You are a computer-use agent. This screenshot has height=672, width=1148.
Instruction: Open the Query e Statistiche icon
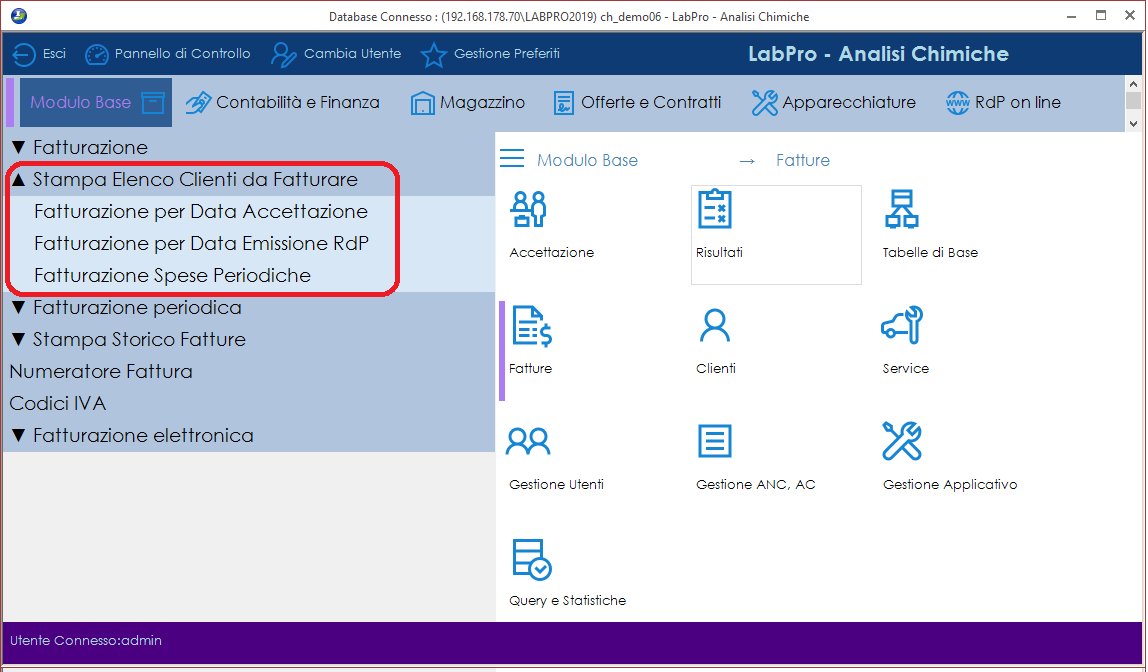coord(532,559)
